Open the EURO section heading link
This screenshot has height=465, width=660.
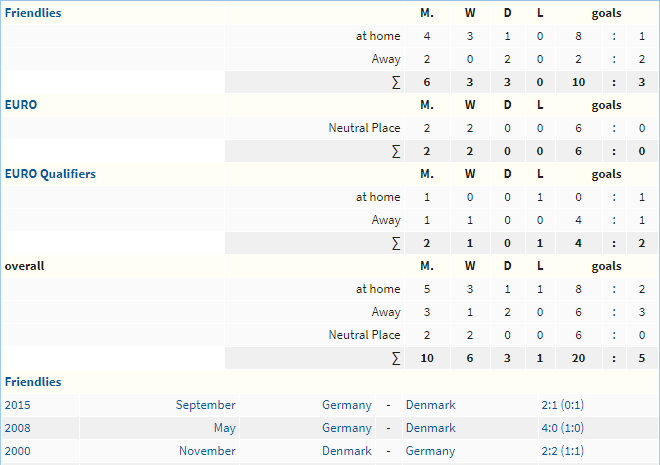21,105
